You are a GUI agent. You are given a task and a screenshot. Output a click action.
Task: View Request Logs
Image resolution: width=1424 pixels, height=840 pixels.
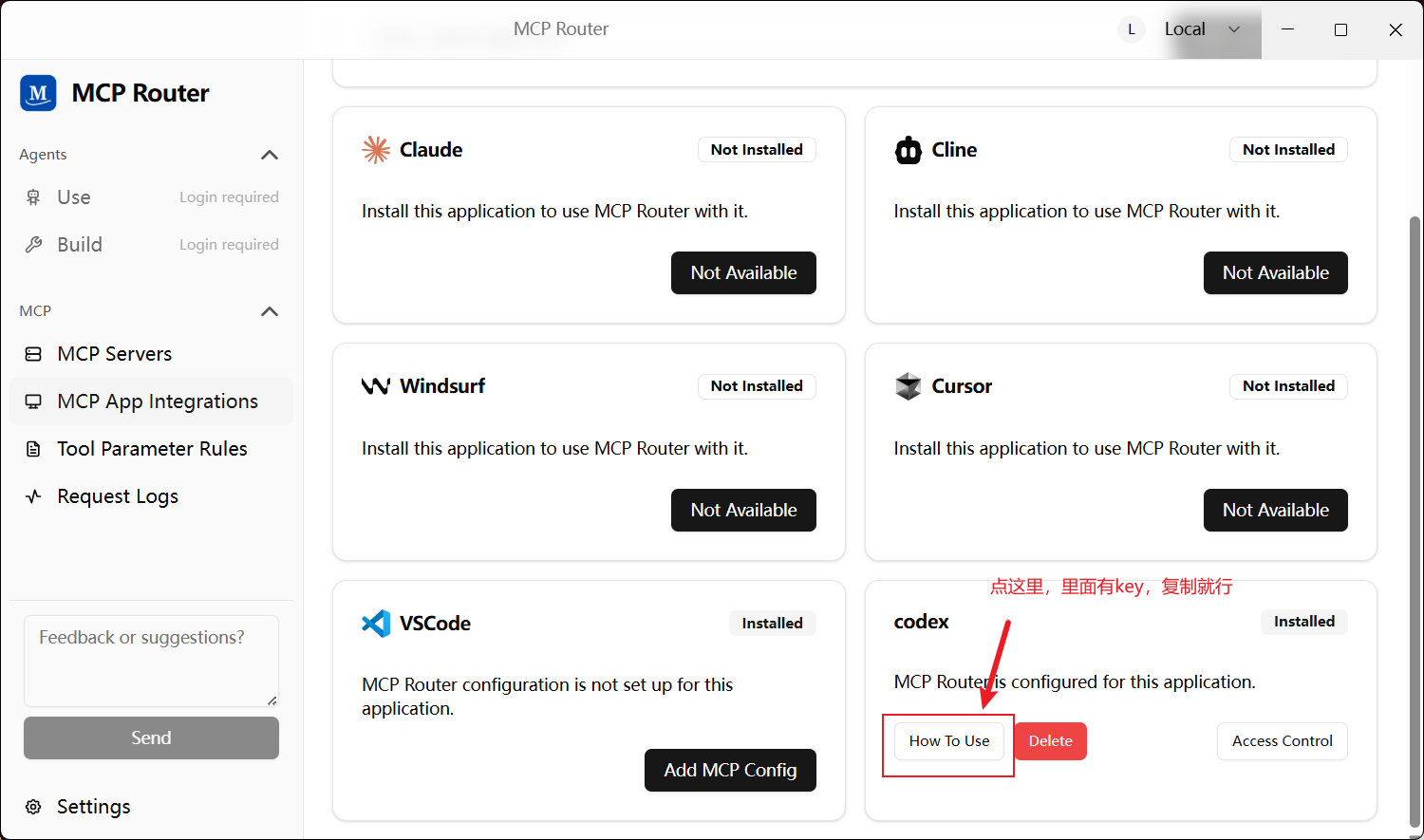point(152,496)
